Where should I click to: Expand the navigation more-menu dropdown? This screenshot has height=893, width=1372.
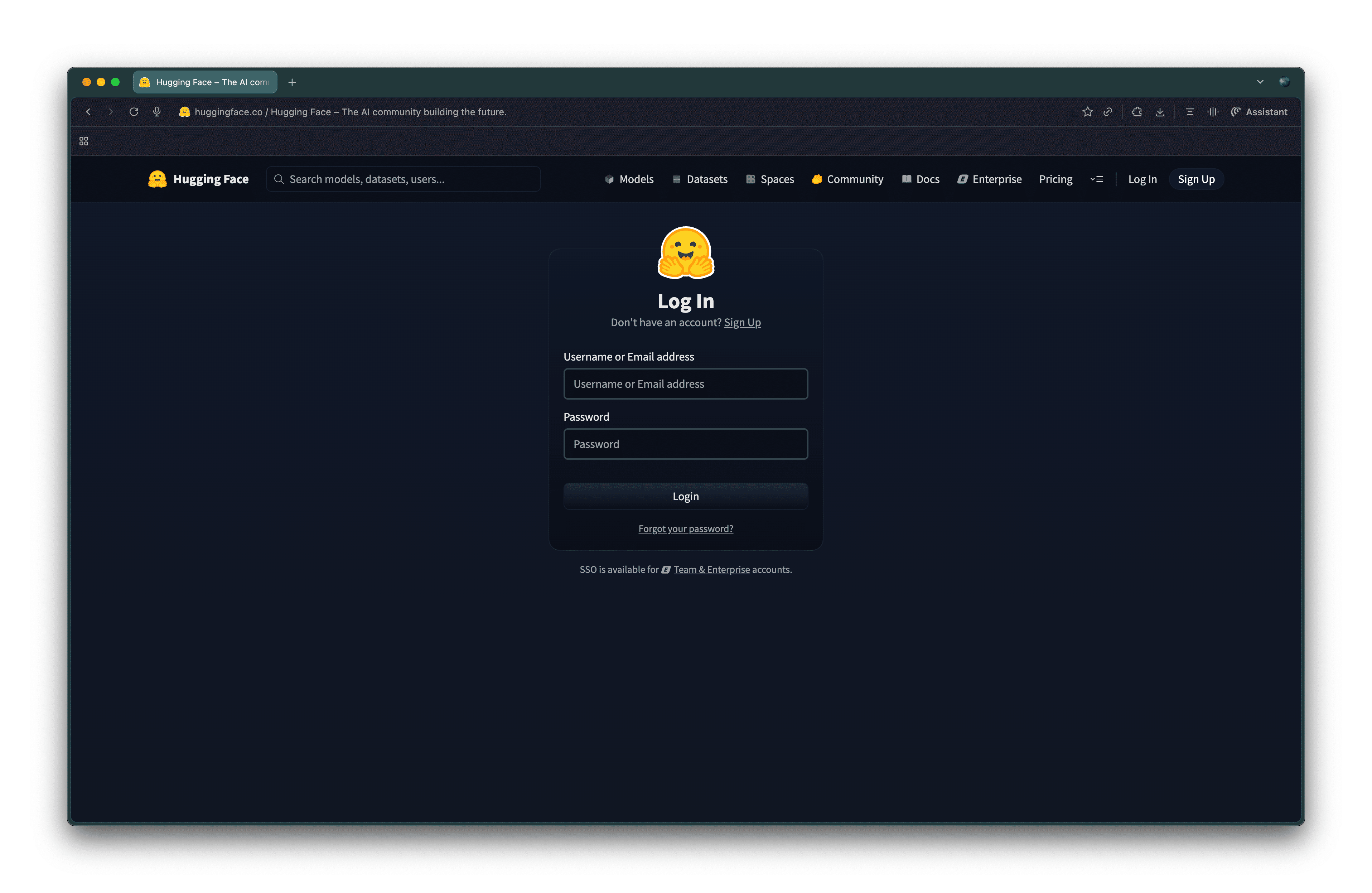pyautogui.click(x=1096, y=179)
